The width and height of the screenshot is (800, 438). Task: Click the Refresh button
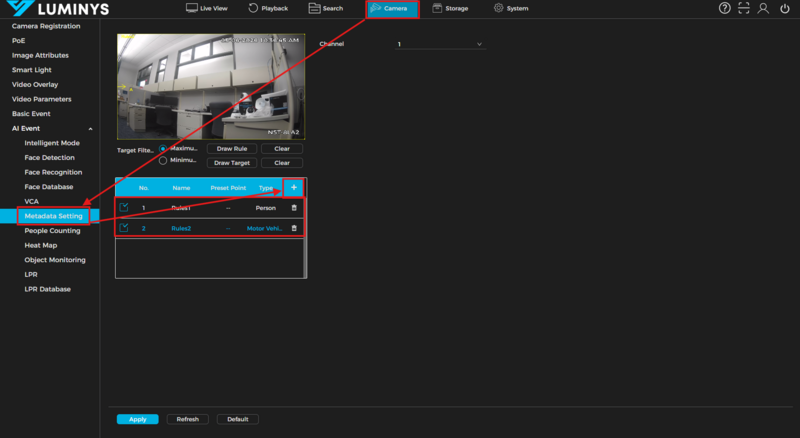point(187,419)
